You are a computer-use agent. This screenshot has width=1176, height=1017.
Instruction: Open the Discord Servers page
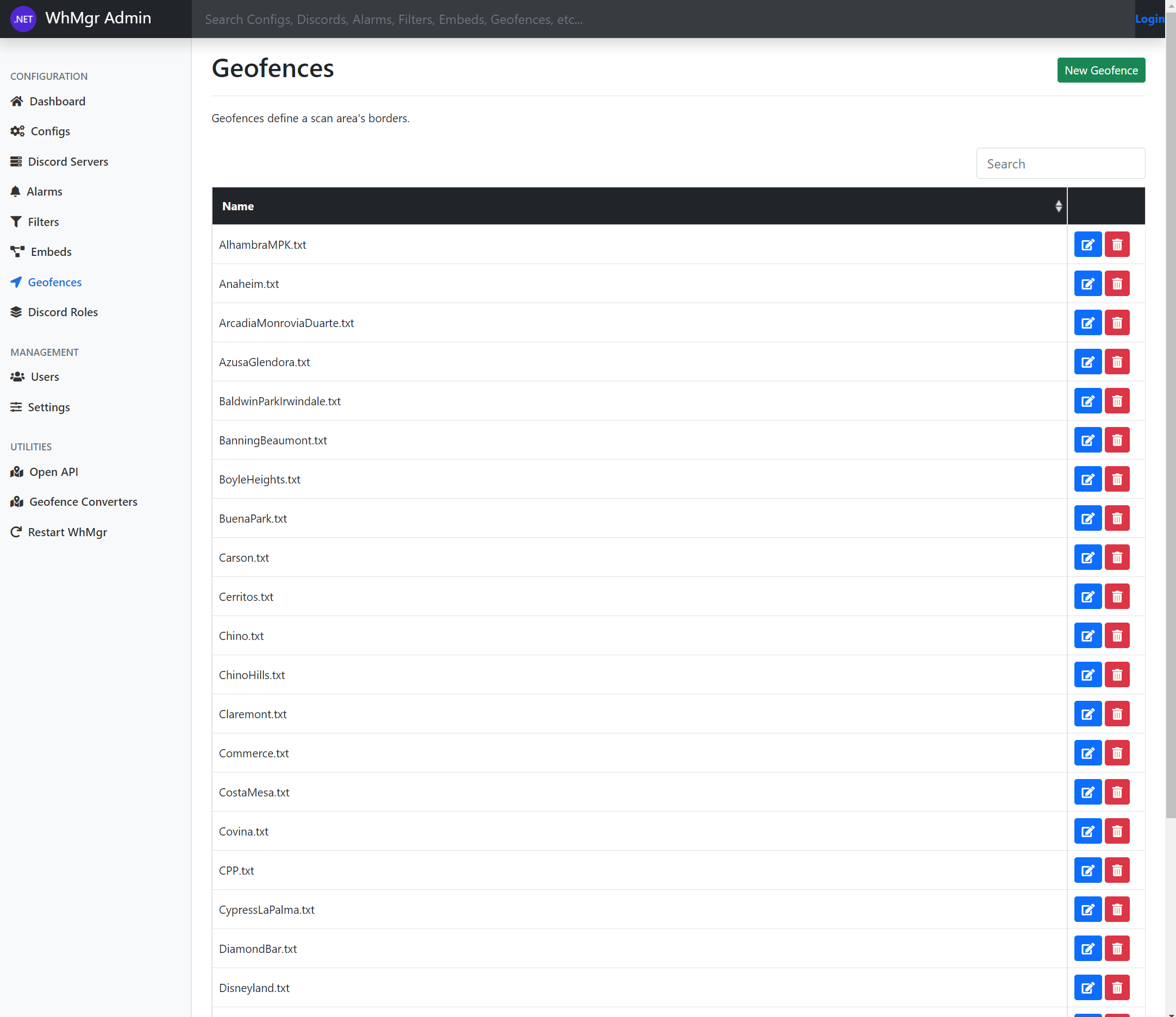pos(67,162)
